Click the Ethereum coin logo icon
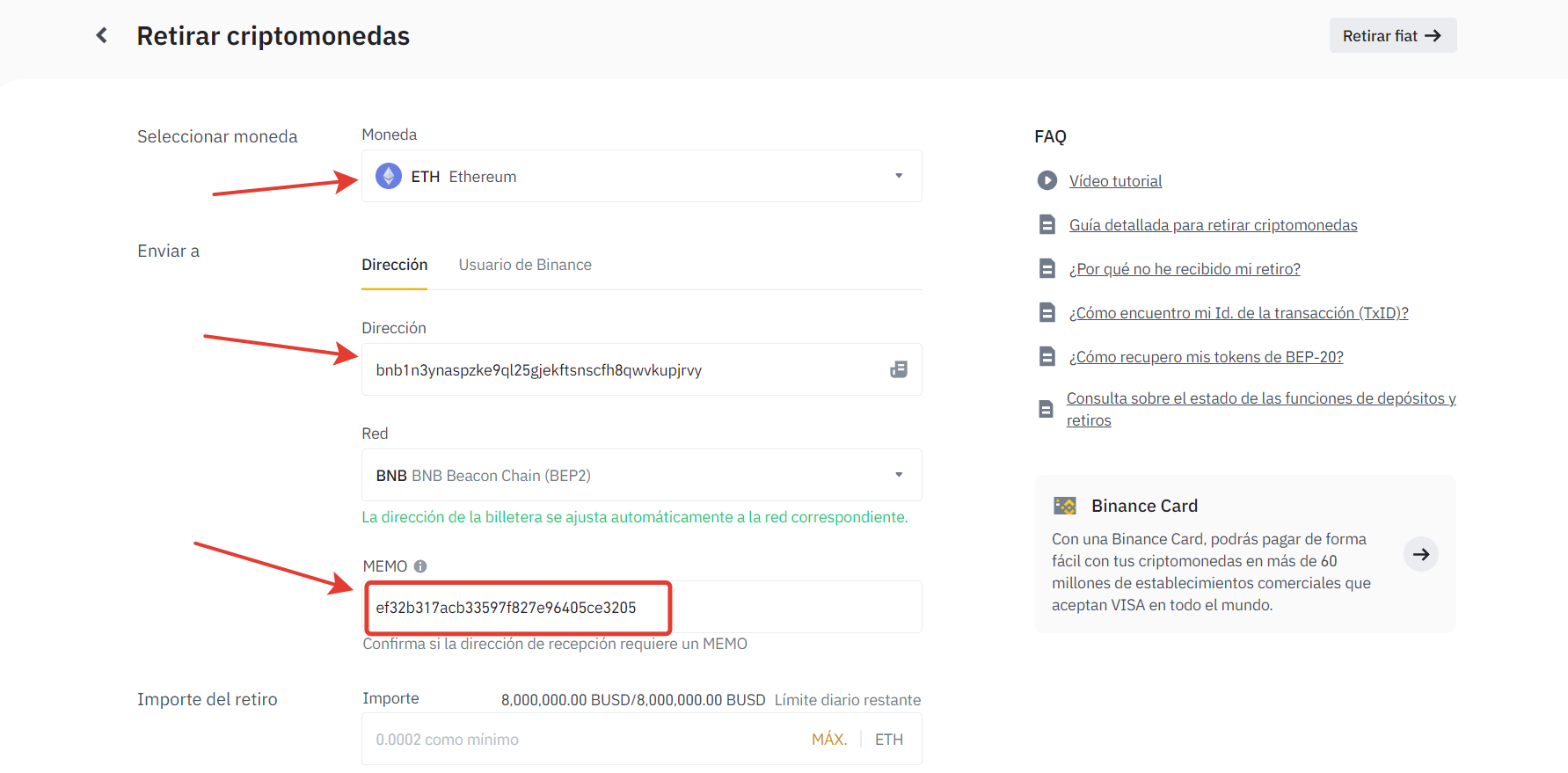 (x=389, y=176)
